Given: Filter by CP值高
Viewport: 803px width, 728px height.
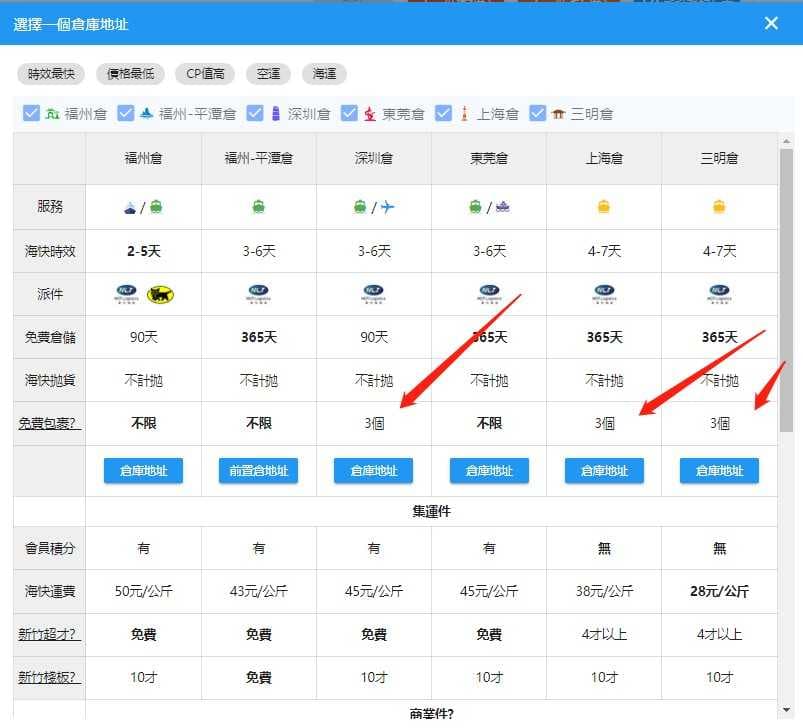Looking at the screenshot, I should click(205, 74).
